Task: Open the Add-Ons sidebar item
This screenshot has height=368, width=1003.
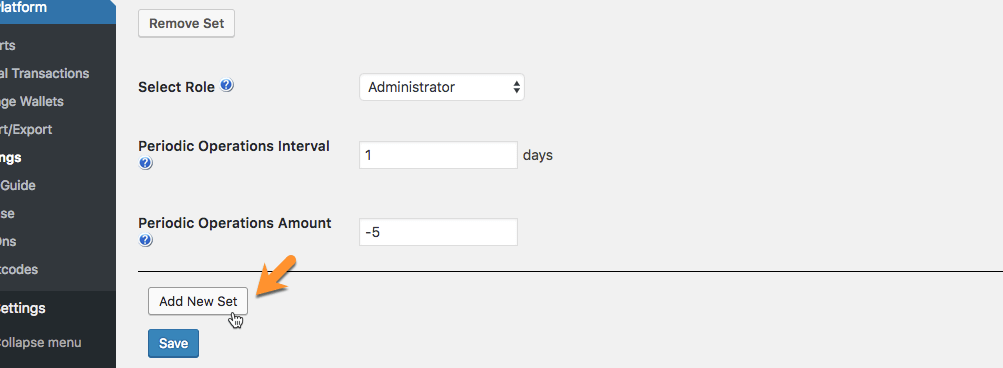Action: (x=8, y=241)
